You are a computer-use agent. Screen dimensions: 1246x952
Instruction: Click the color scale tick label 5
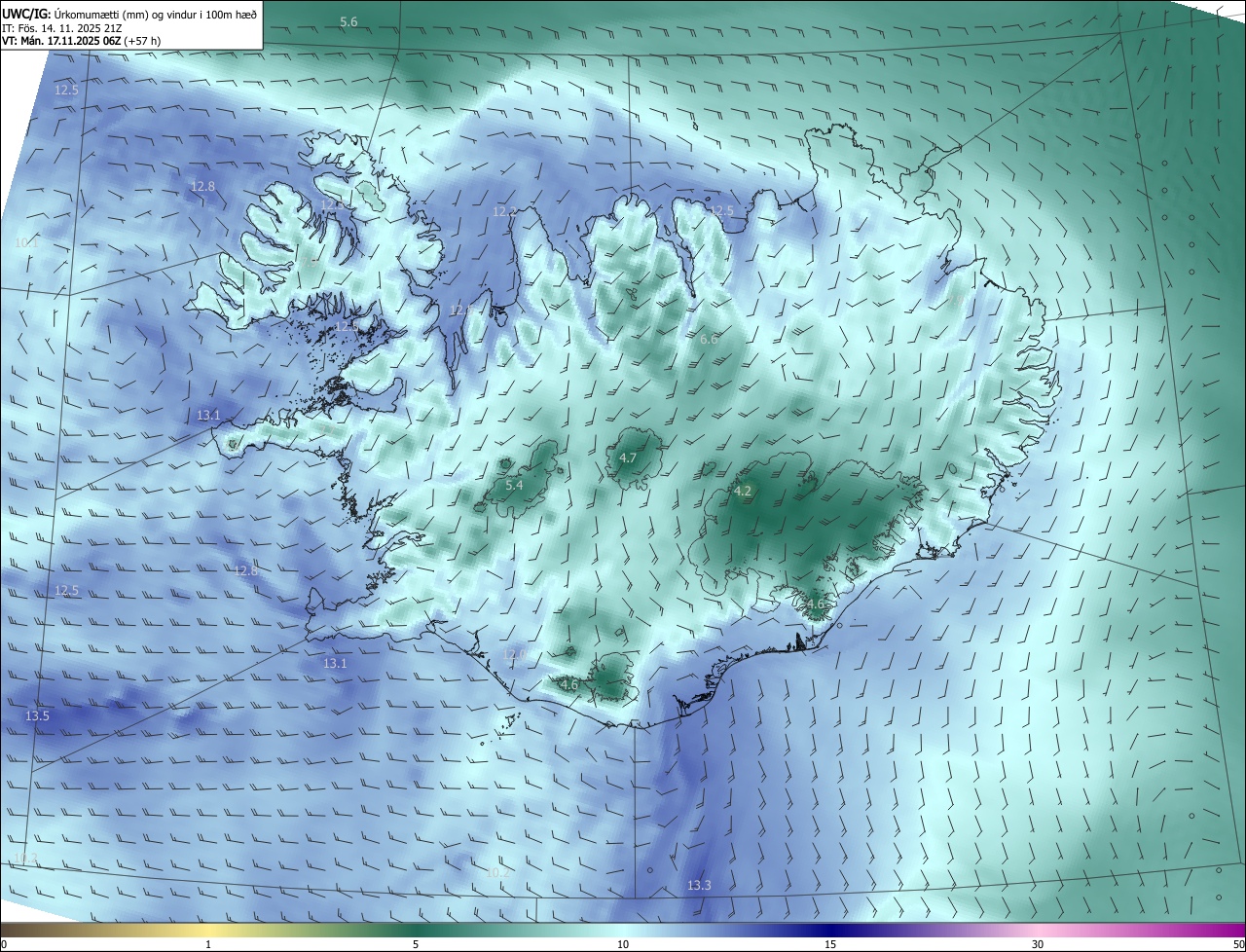click(x=416, y=944)
